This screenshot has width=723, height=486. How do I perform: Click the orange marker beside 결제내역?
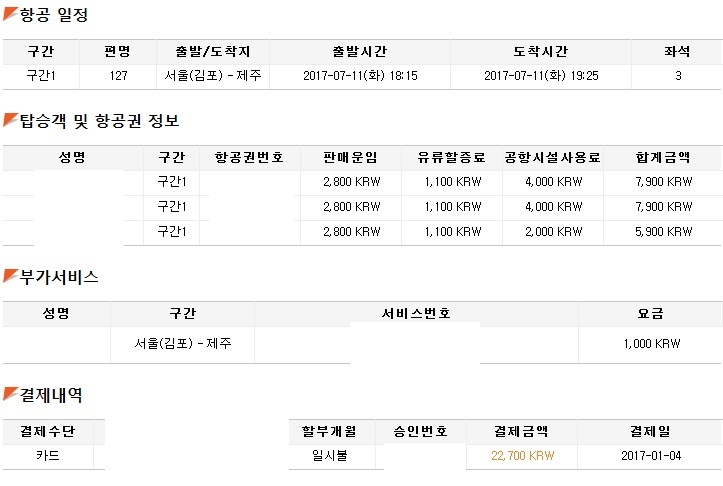tap(10, 395)
